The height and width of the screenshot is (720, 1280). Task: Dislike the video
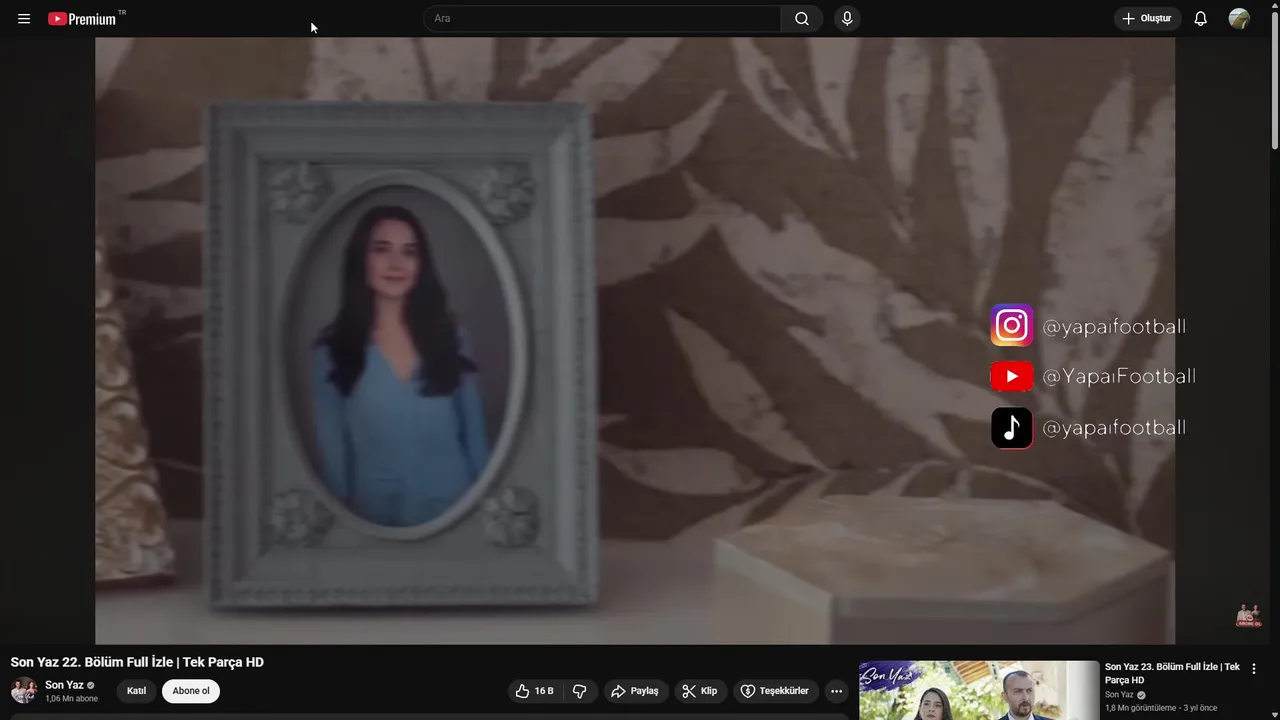tap(580, 691)
